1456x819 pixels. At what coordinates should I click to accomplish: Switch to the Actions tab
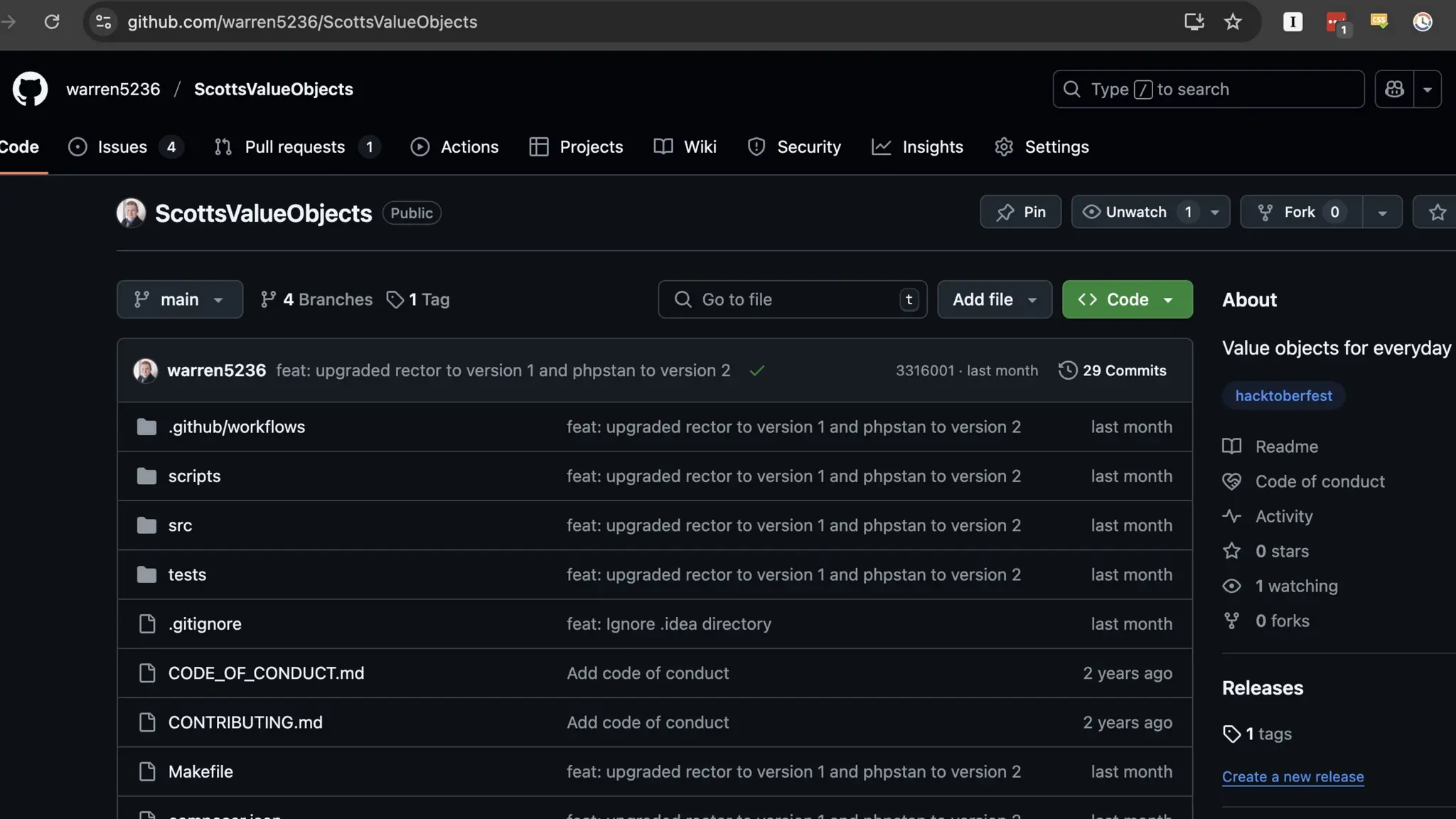click(x=455, y=146)
